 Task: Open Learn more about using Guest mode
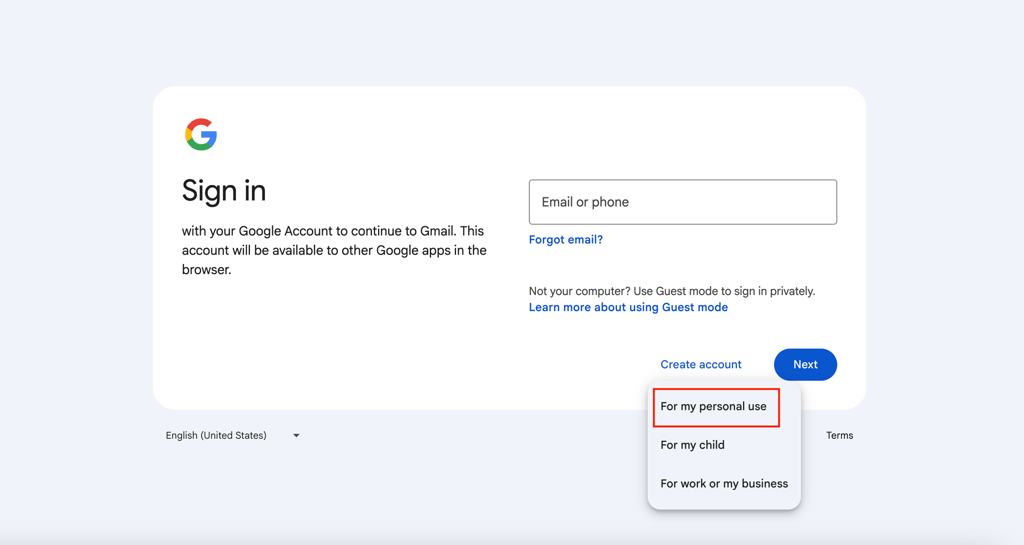point(628,307)
